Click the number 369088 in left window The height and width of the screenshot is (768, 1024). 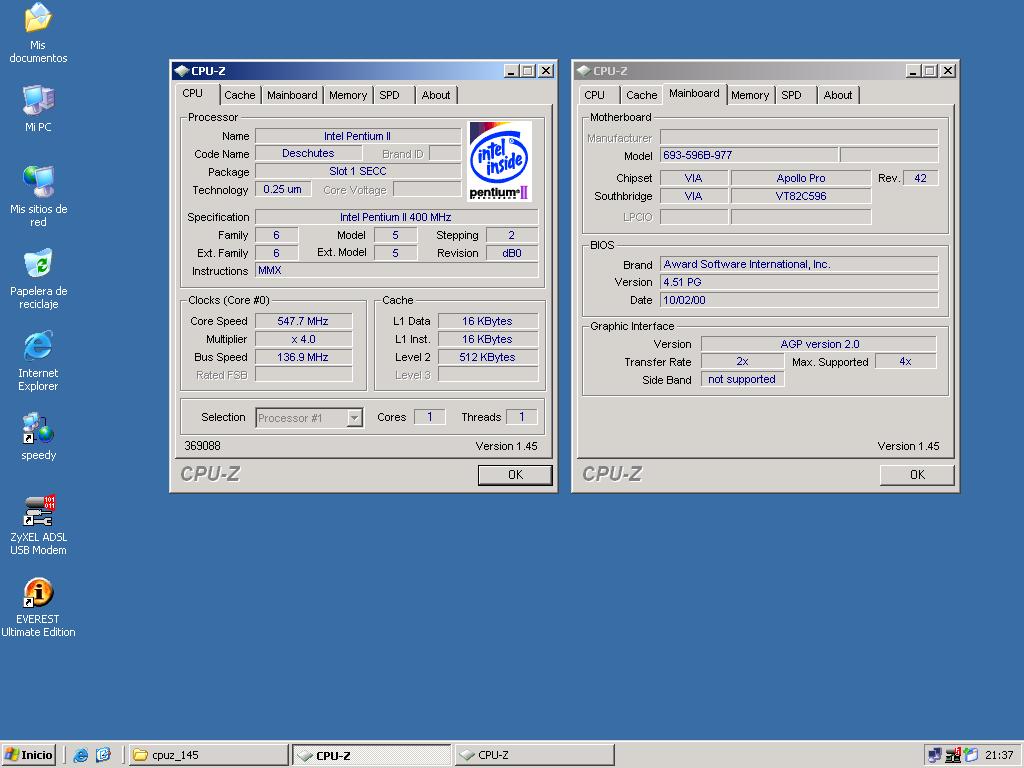[202, 445]
